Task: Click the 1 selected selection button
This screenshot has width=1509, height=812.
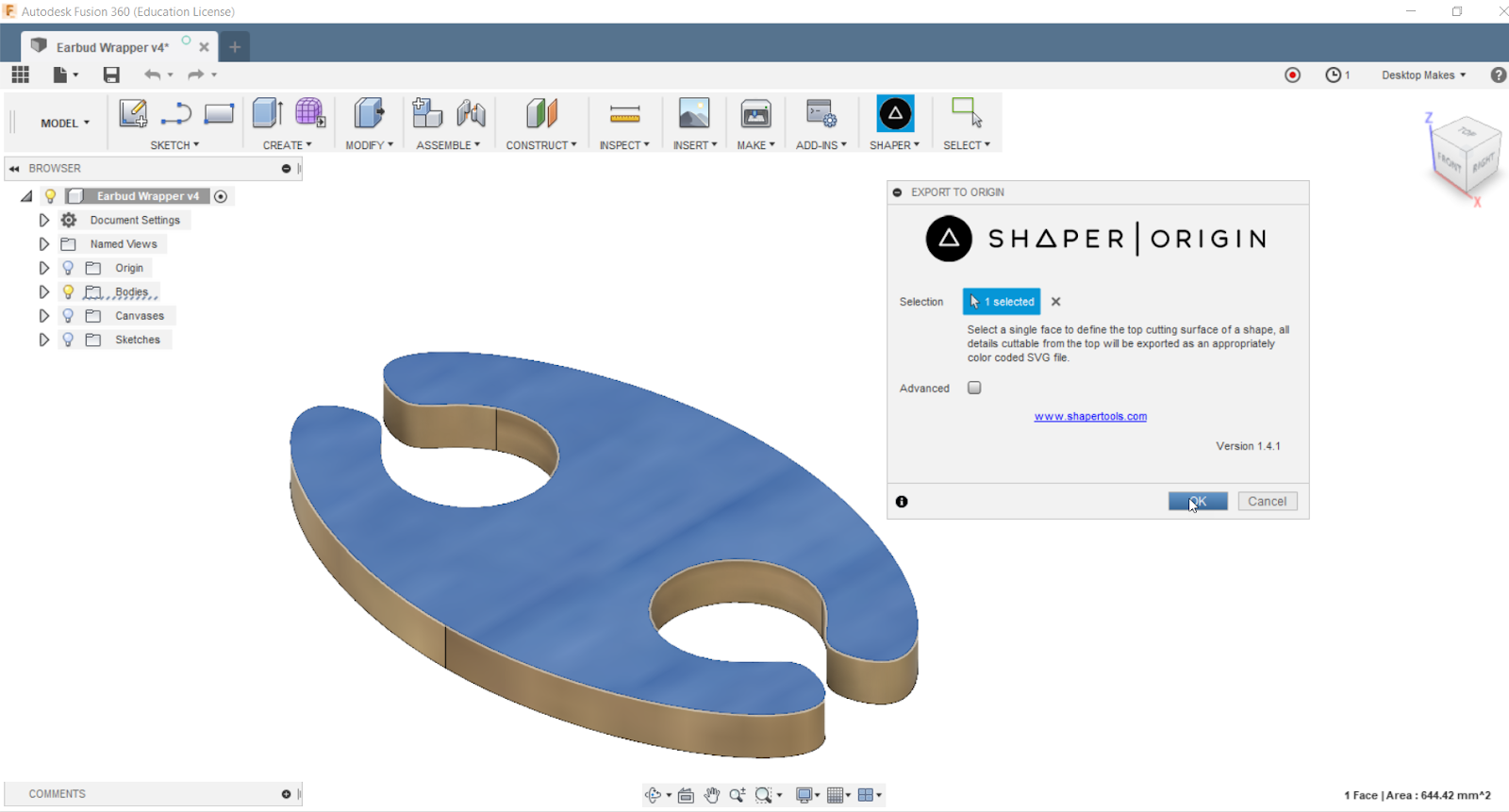Action: (1002, 302)
